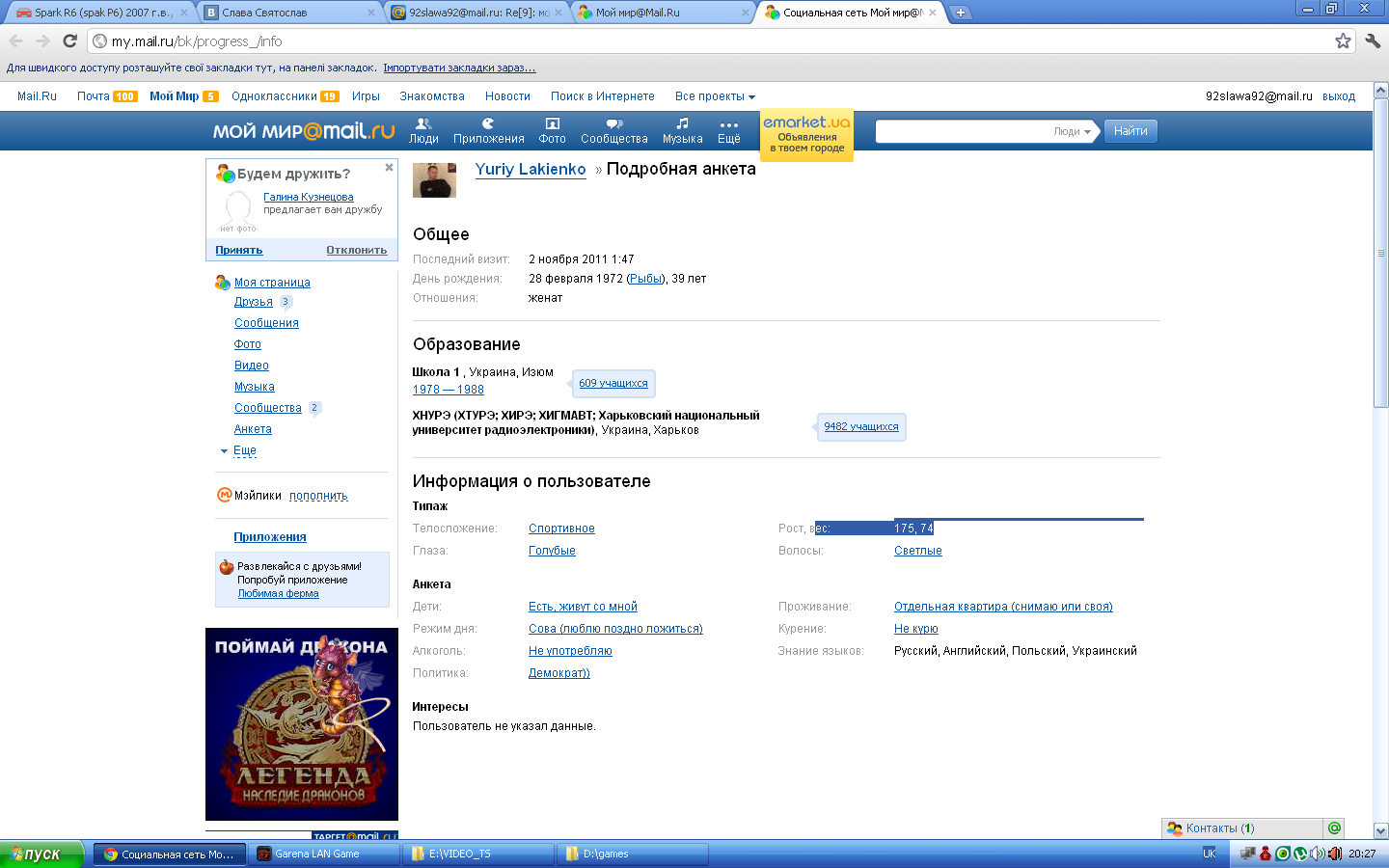Click the Найти search button
This screenshot has height=868, width=1389.
pos(1130,131)
